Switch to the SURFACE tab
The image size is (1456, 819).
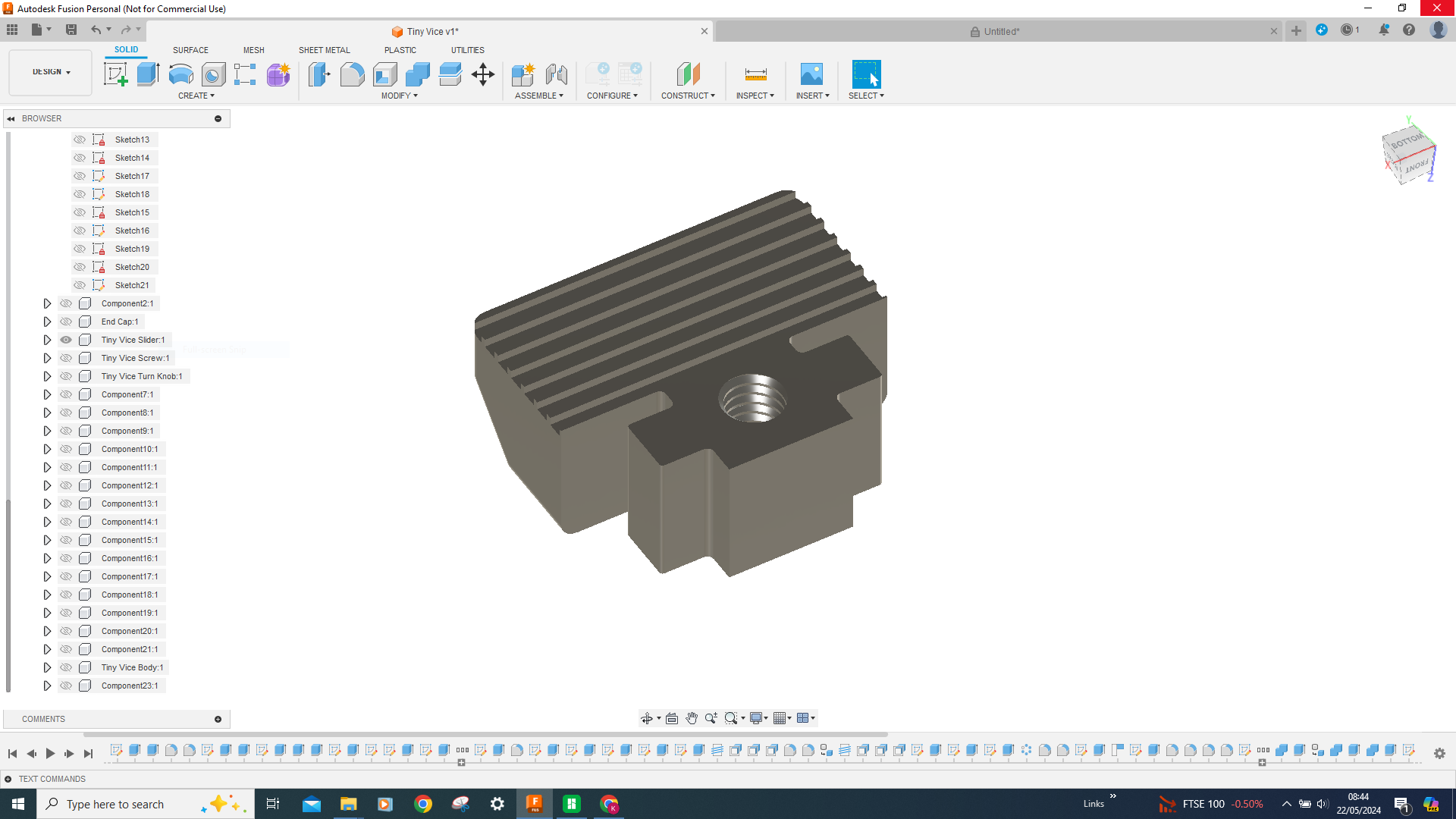click(190, 50)
